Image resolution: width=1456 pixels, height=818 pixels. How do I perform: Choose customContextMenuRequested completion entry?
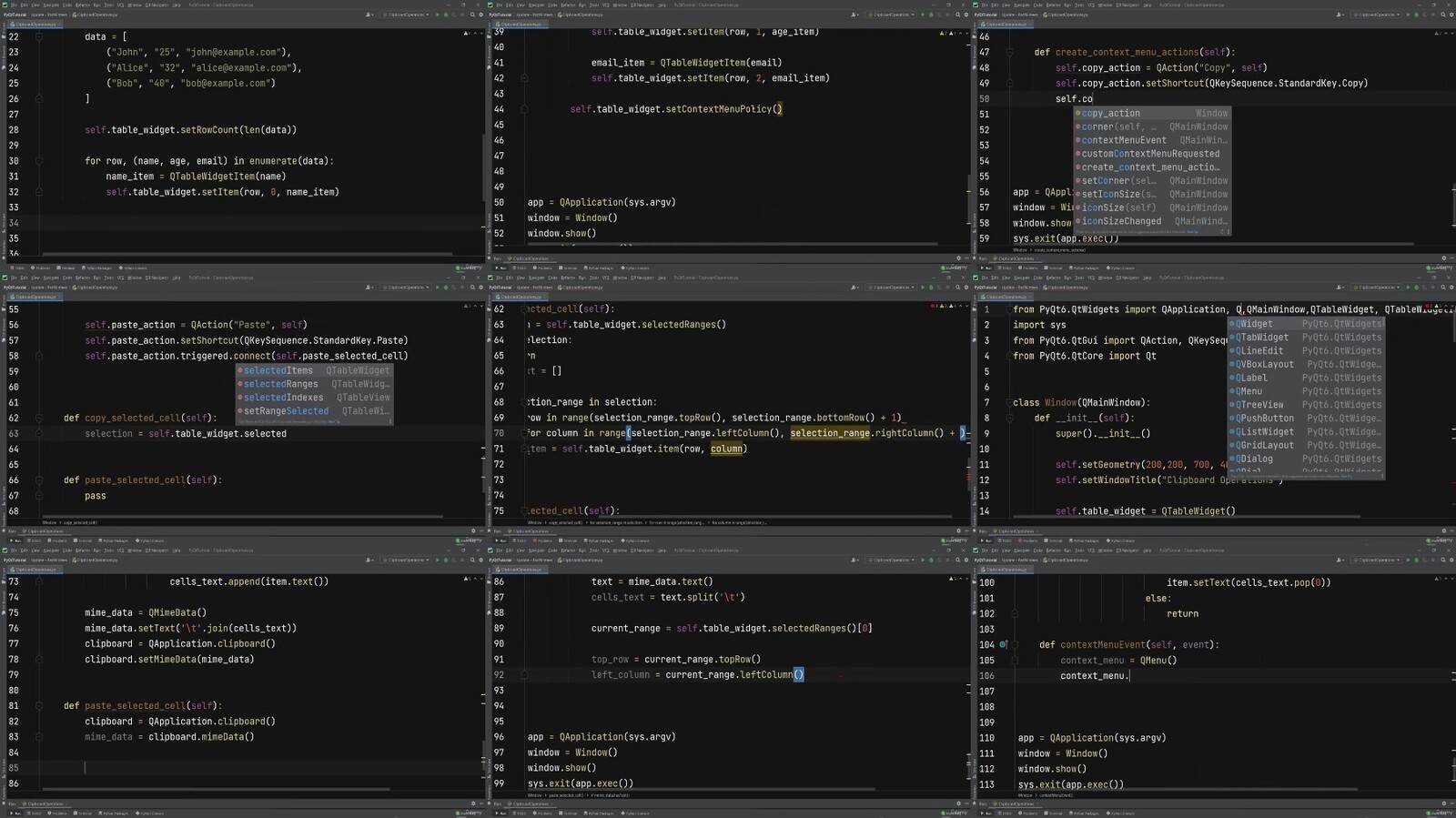(1152, 154)
